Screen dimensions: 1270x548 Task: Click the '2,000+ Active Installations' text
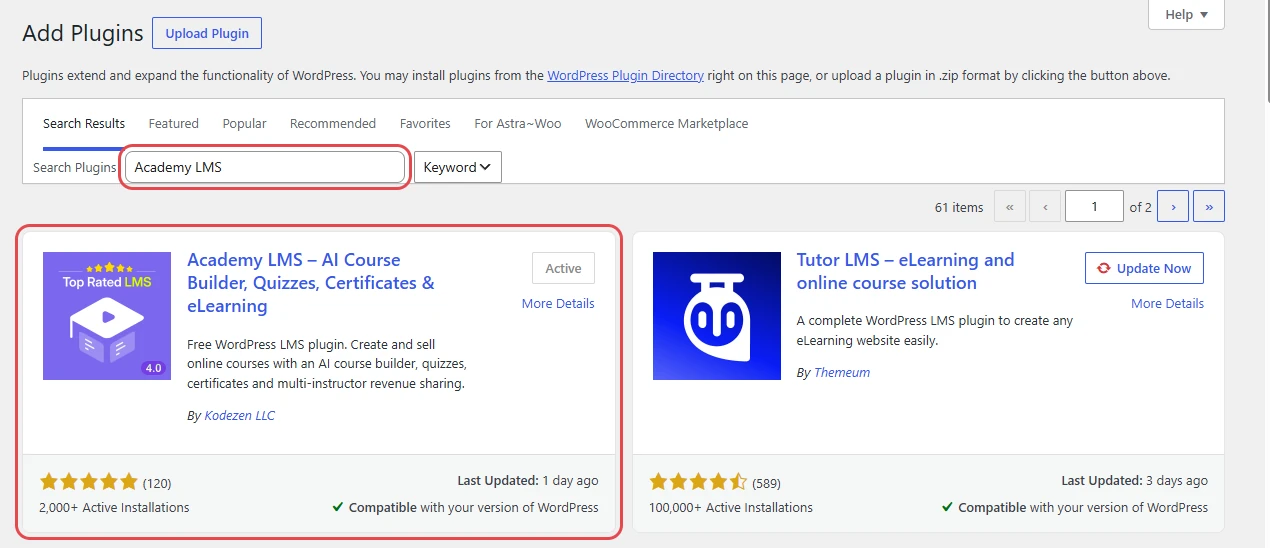pyautogui.click(x=114, y=507)
